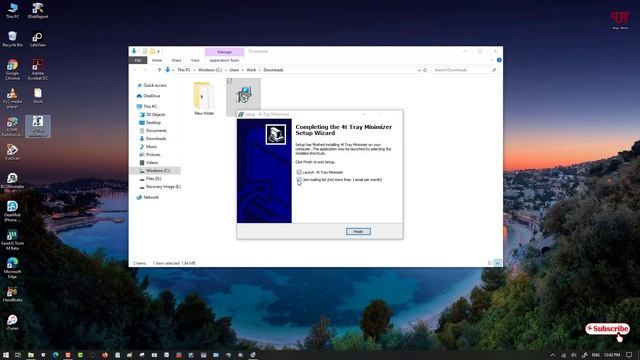This screenshot has width=640, height=360.
Task: Open the Share ribbon tab
Action: [x=176, y=60]
